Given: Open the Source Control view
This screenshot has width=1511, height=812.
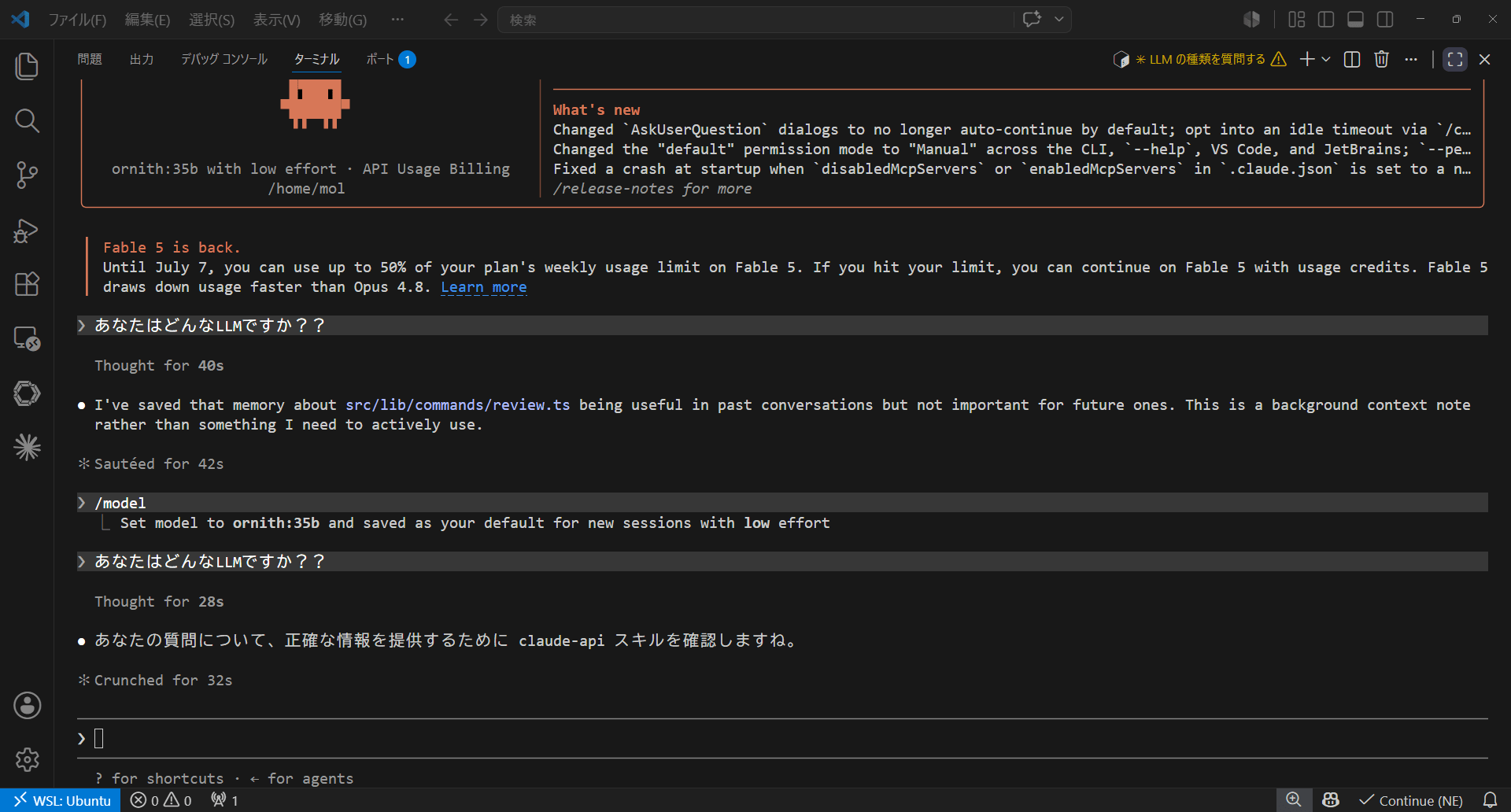Looking at the screenshot, I should [x=27, y=175].
